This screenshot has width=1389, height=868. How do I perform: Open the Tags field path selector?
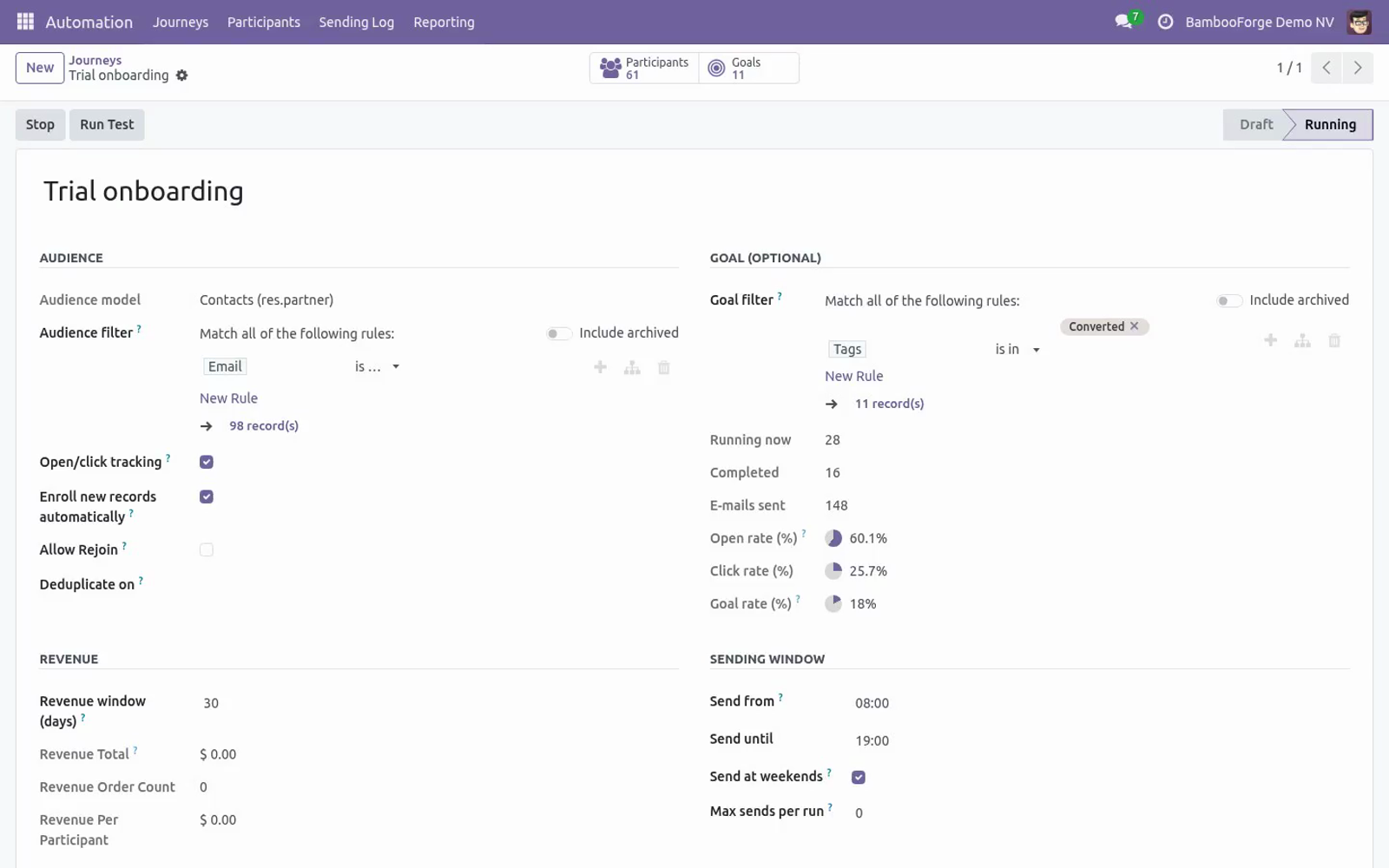(847, 349)
